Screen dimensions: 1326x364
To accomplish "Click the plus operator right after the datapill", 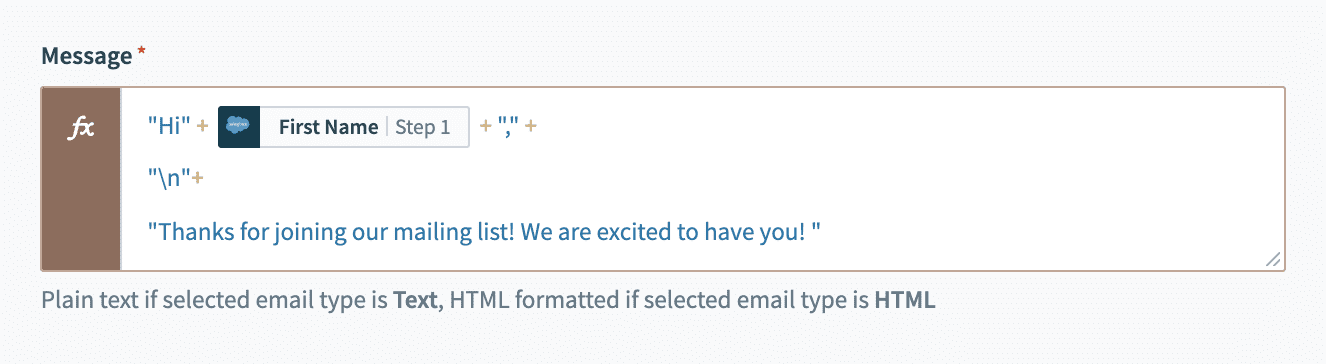I will tap(486, 127).
